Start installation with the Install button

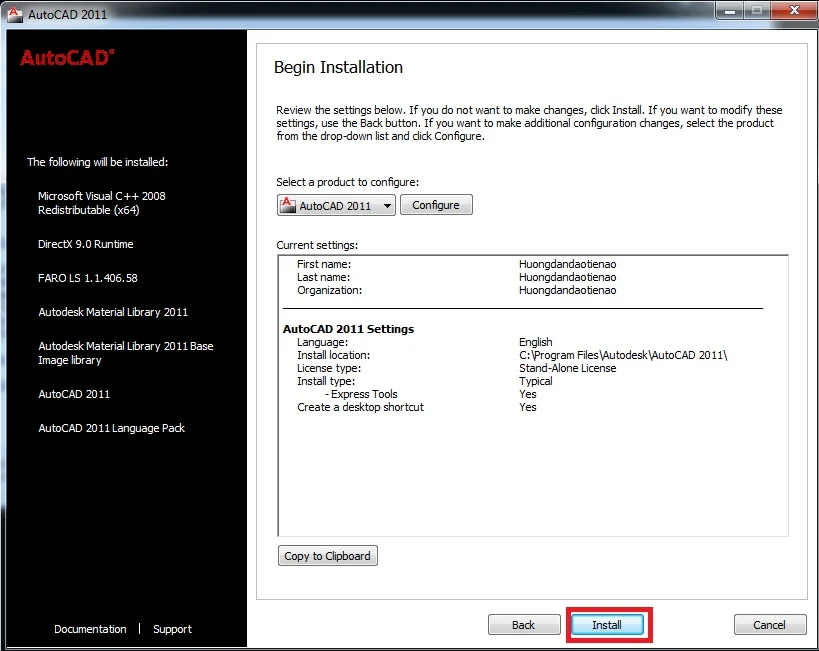point(607,625)
